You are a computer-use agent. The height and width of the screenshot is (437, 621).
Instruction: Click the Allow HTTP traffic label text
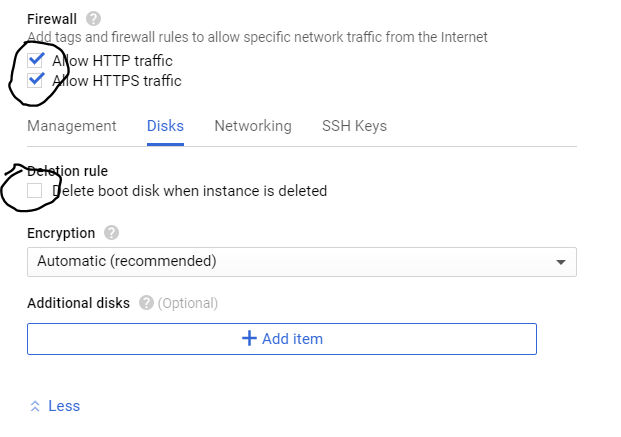[112, 61]
